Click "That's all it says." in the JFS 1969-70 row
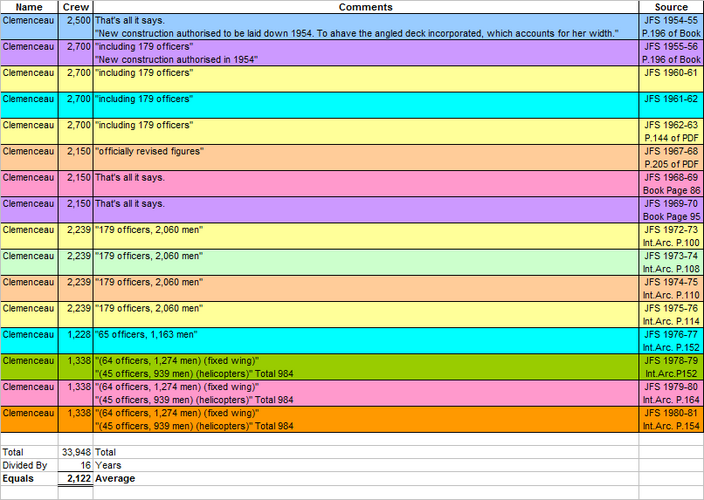 pyautogui.click(x=130, y=204)
